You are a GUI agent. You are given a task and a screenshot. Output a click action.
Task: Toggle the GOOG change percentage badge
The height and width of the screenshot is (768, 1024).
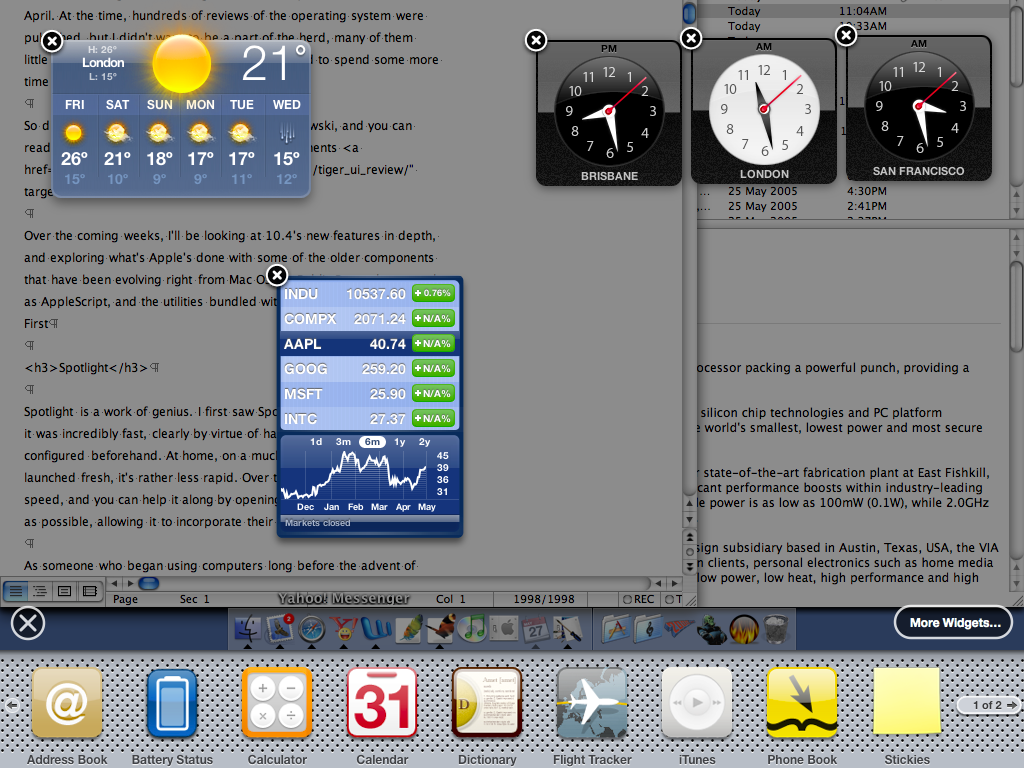pos(433,368)
